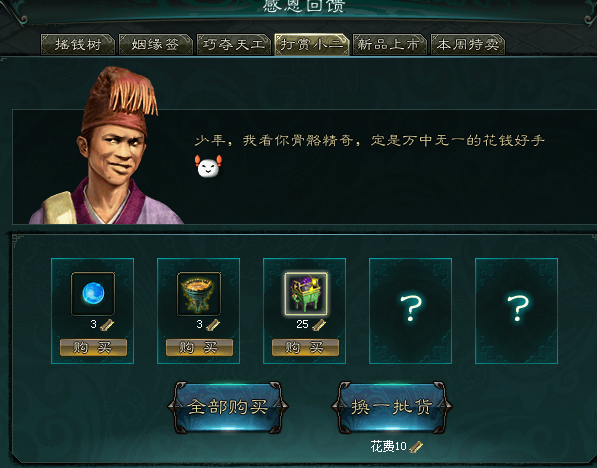
Task: Open the 摇钱树 tab
Action: pos(78,45)
